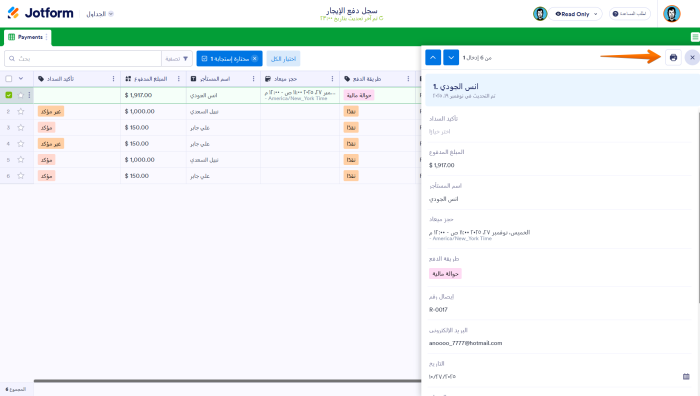700x396 pixels.
Task: Click the appointment icon of the حجز ميعاد column
Action: [268, 79]
